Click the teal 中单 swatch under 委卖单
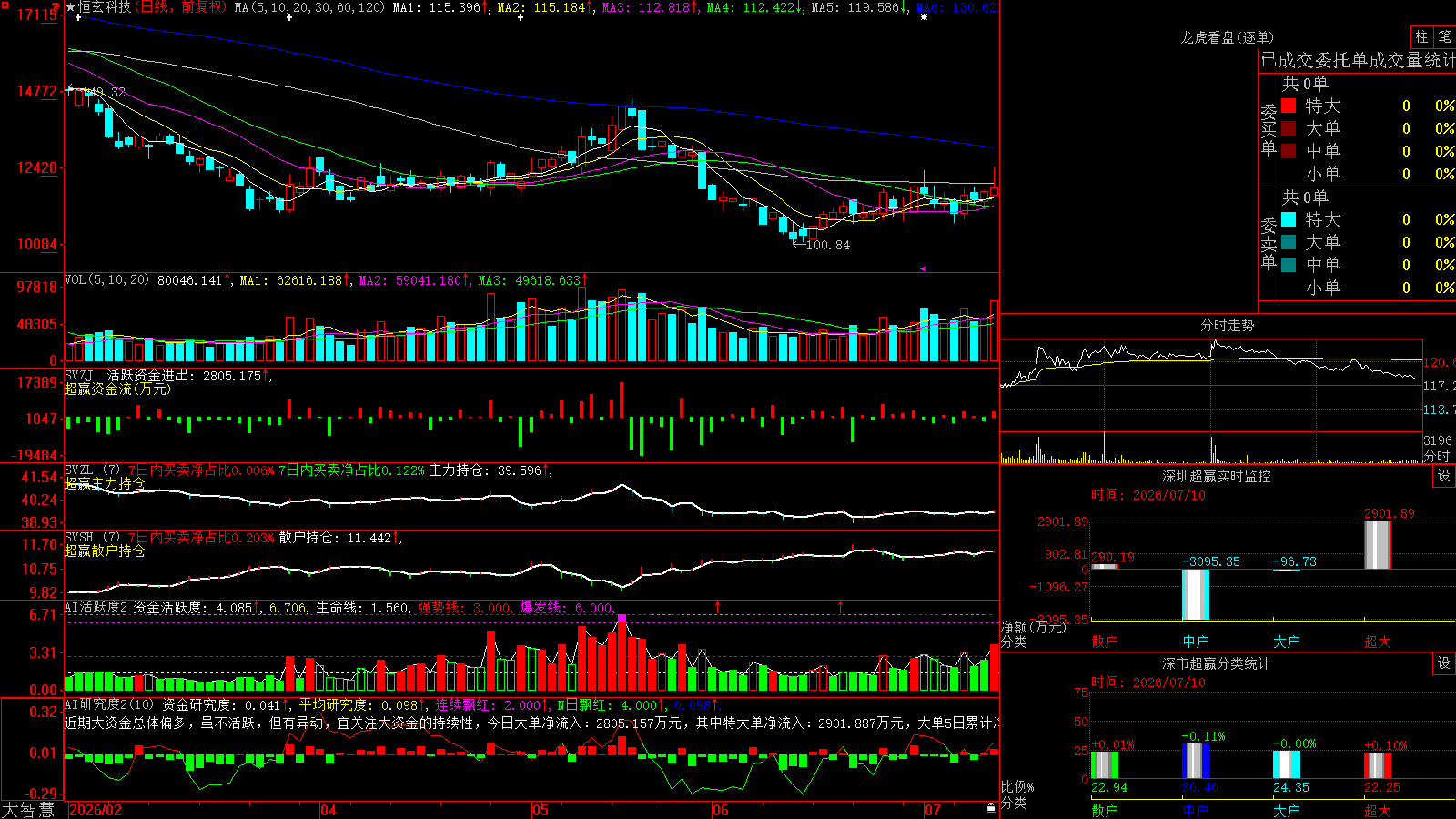Image resolution: width=1456 pixels, height=819 pixels. (1289, 265)
